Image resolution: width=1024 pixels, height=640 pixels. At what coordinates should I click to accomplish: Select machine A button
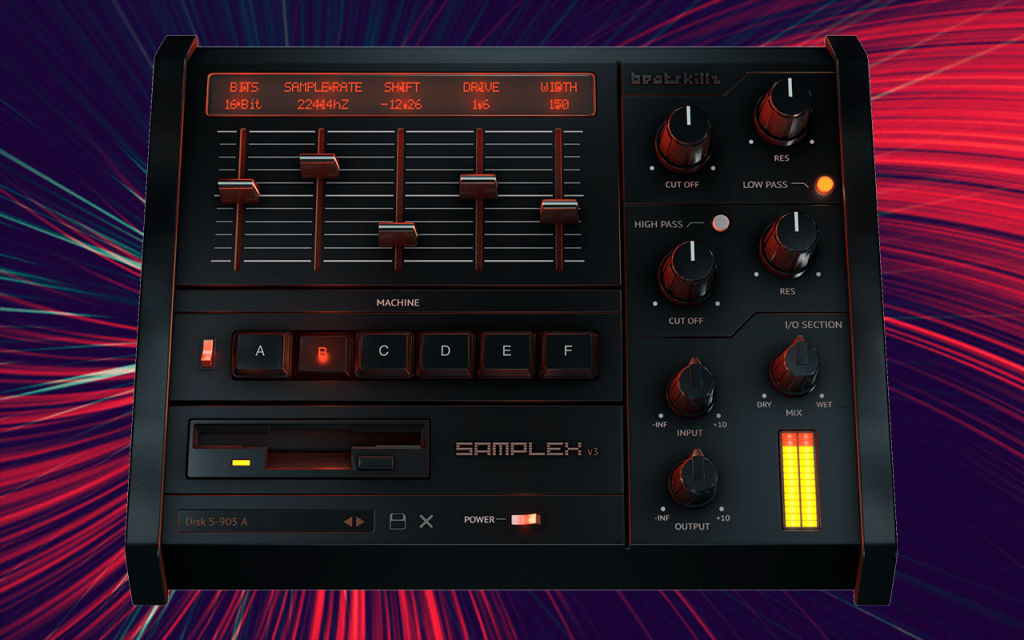pyautogui.click(x=261, y=355)
